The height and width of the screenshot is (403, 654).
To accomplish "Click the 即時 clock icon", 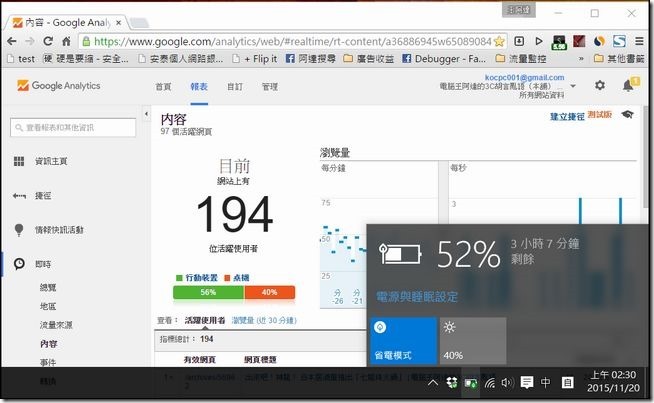I will pos(19,264).
